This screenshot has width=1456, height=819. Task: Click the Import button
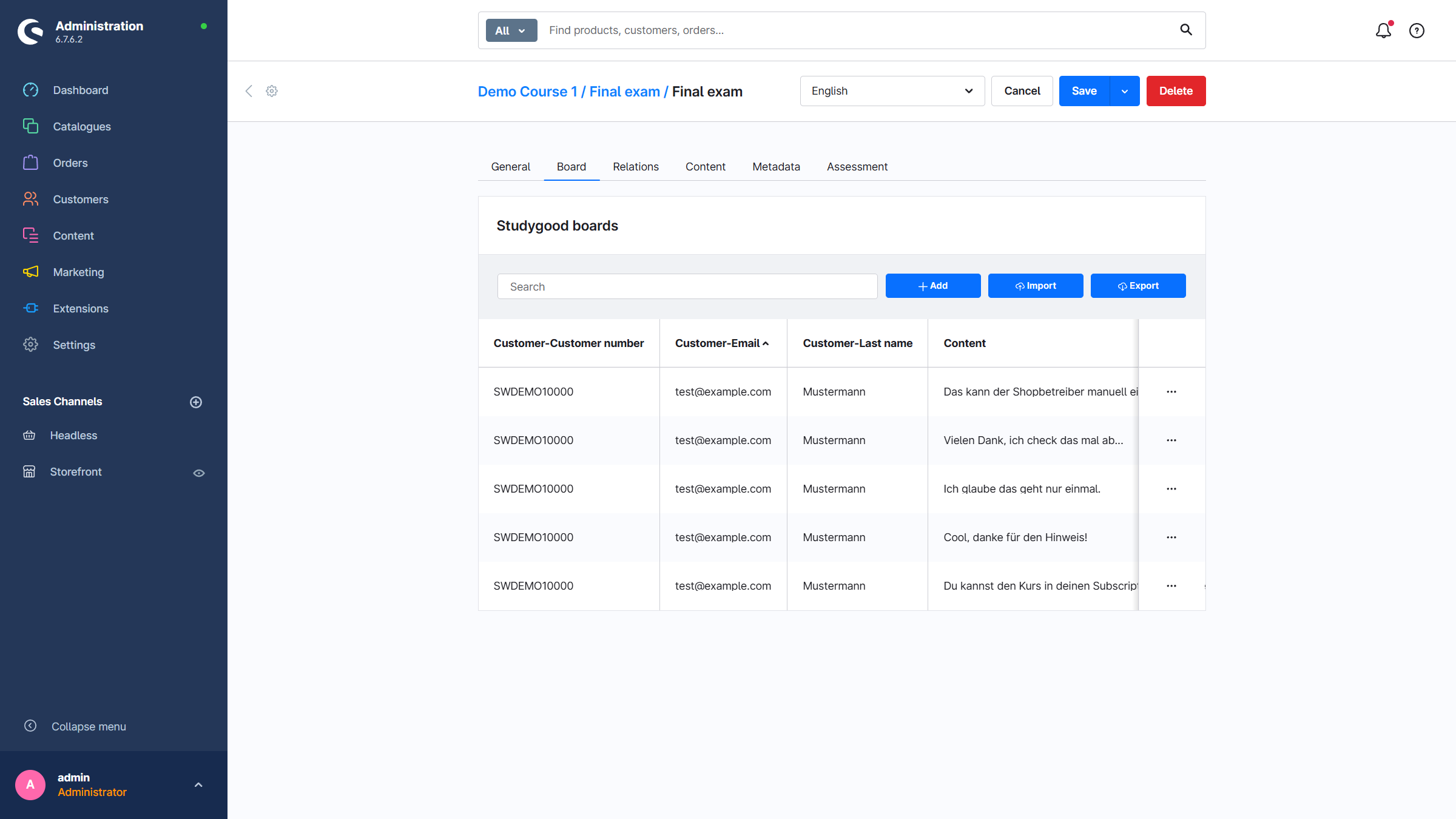coord(1035,286)
